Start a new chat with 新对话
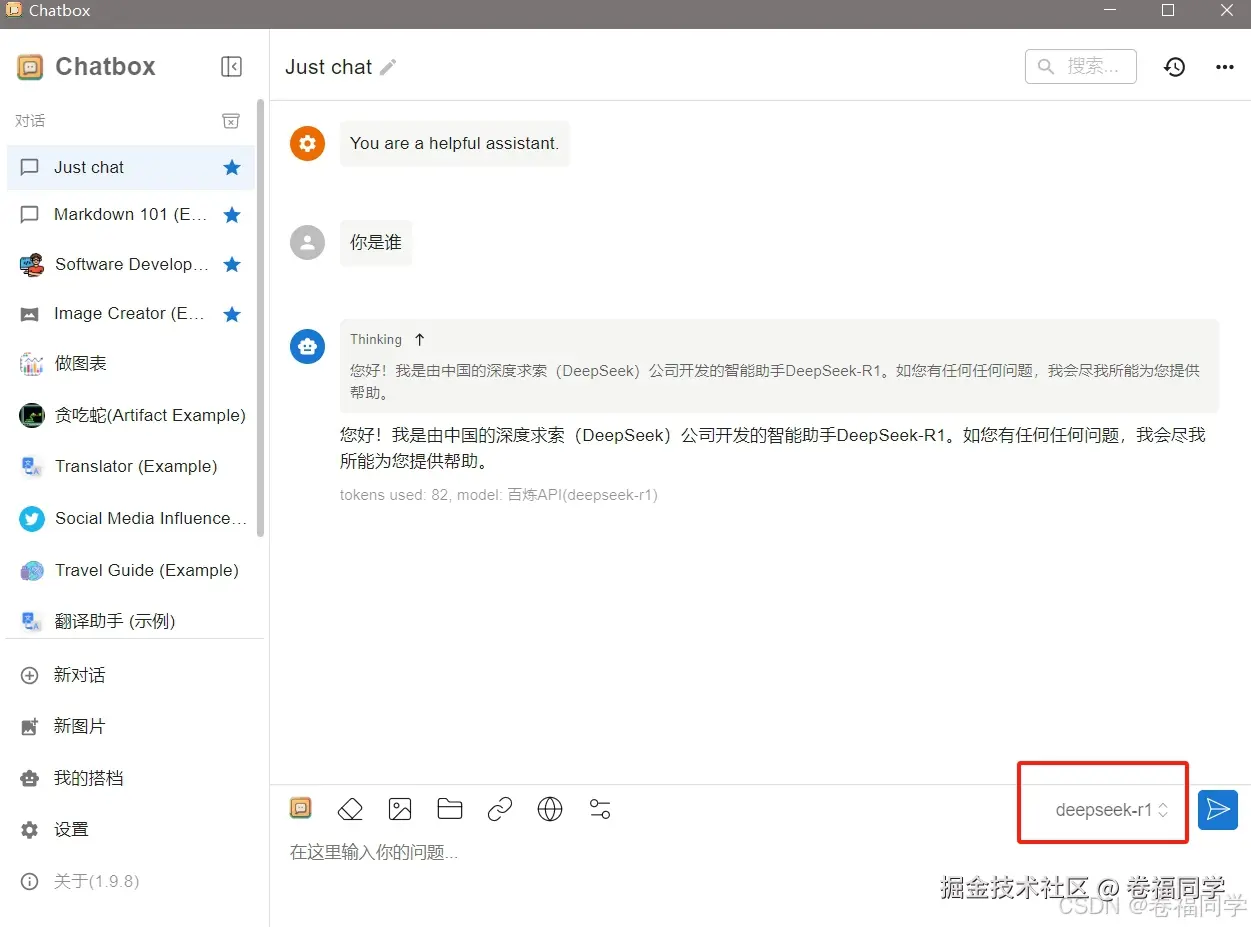This screenshot has width=1251, height=927. [131, 676]
